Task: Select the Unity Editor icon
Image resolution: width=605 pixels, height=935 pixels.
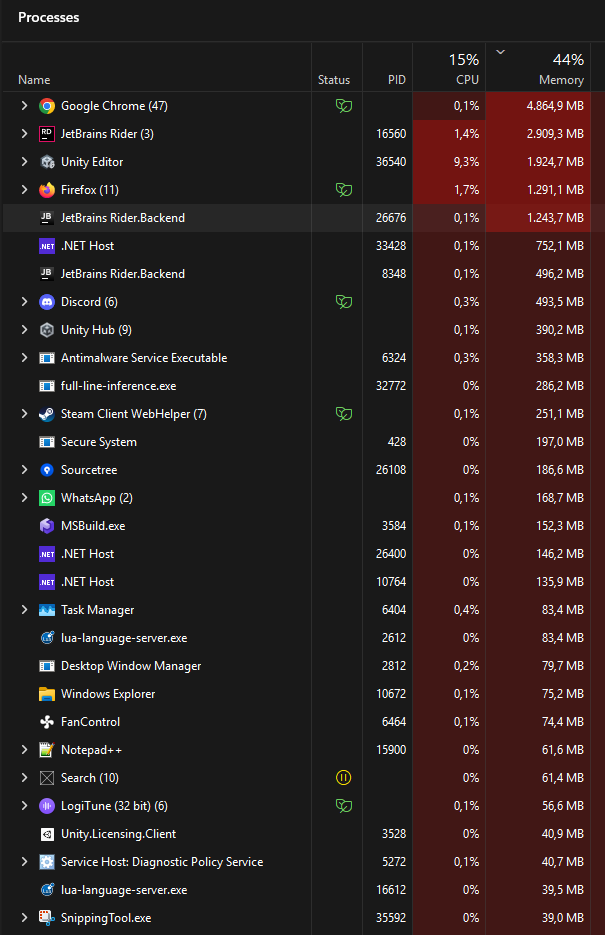Action: coord(46,161)
